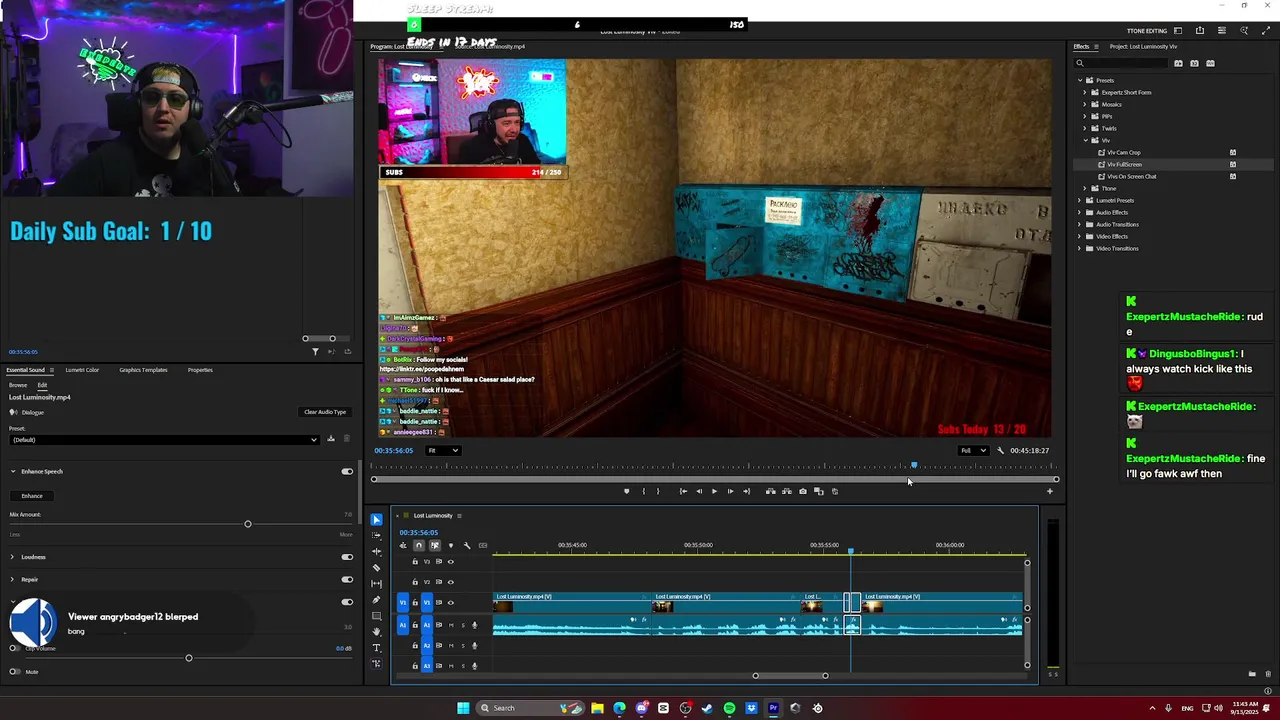Image resolution: width=1280 pixels, height=720 pixels.
Task: Open the Full playback resolution dropdown
Action: pos(974,450)
